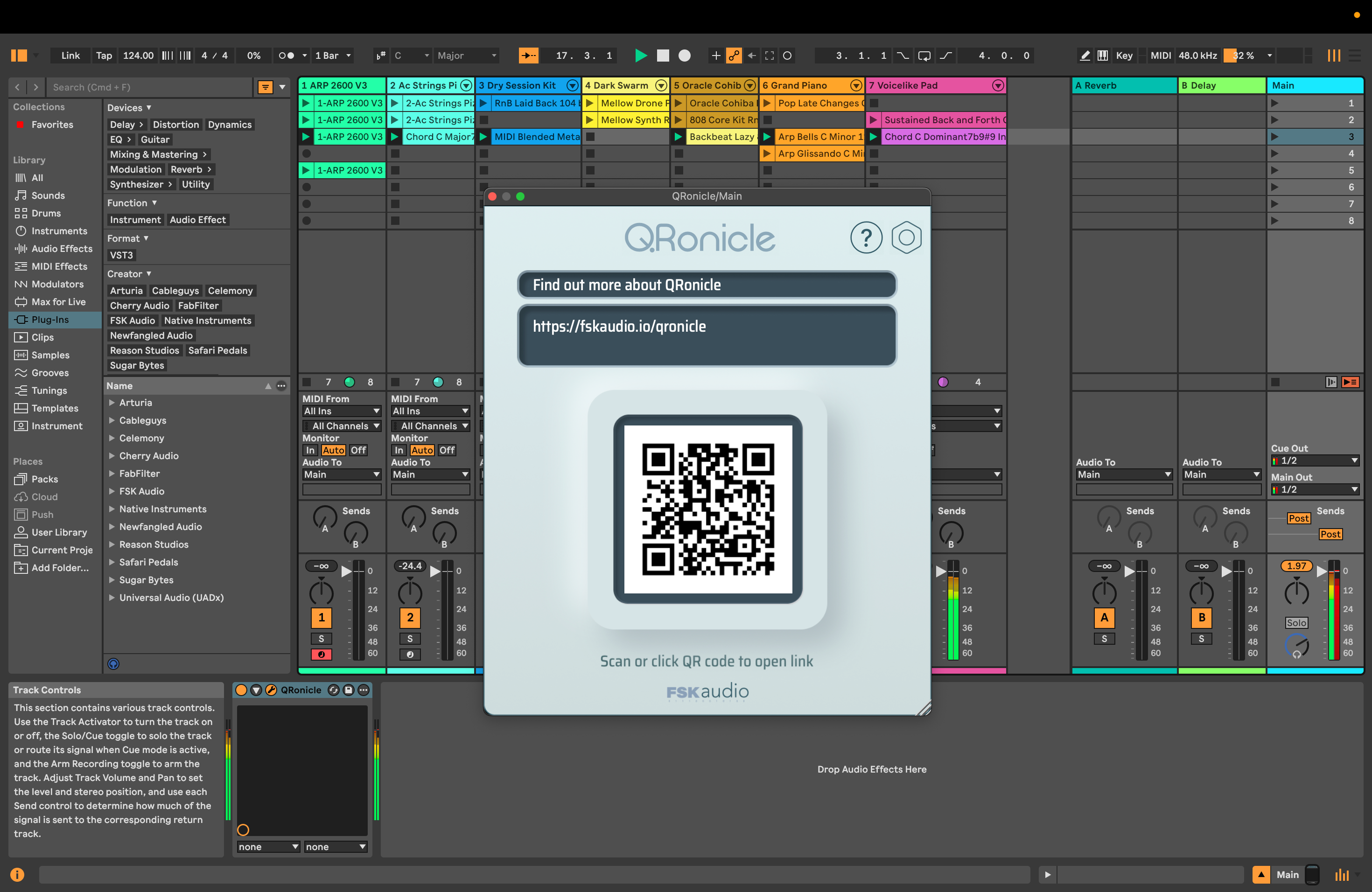Open the Major scale dropdown
The image size is (1372, 892).
[x=467, y=56]
